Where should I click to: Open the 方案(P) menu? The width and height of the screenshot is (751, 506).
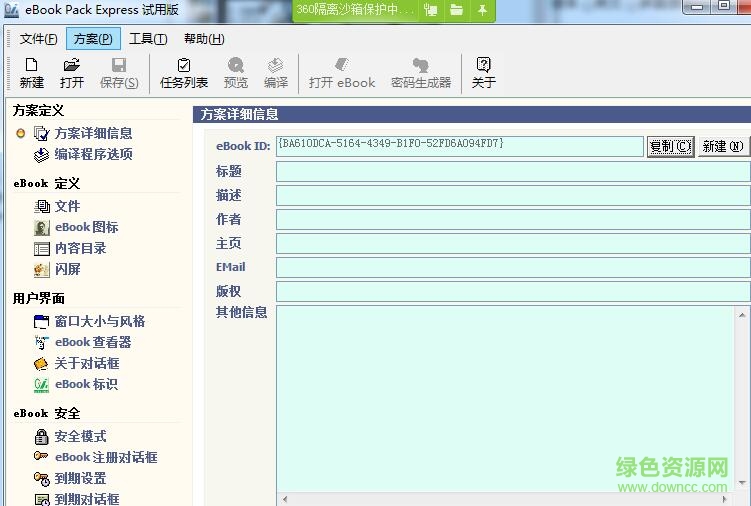(x=93, y=39)
